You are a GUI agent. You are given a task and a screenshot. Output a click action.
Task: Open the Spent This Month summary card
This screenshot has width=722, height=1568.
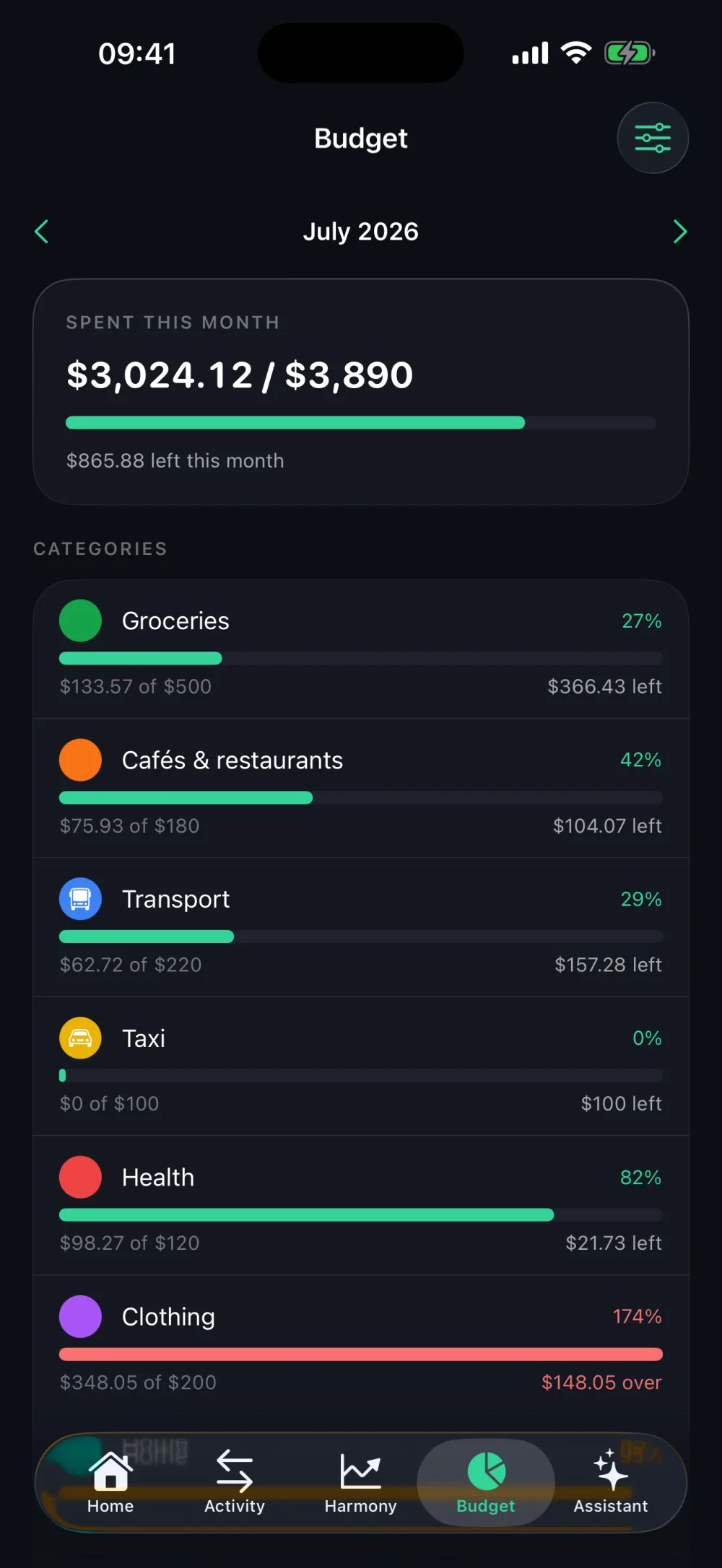(361, 392)
